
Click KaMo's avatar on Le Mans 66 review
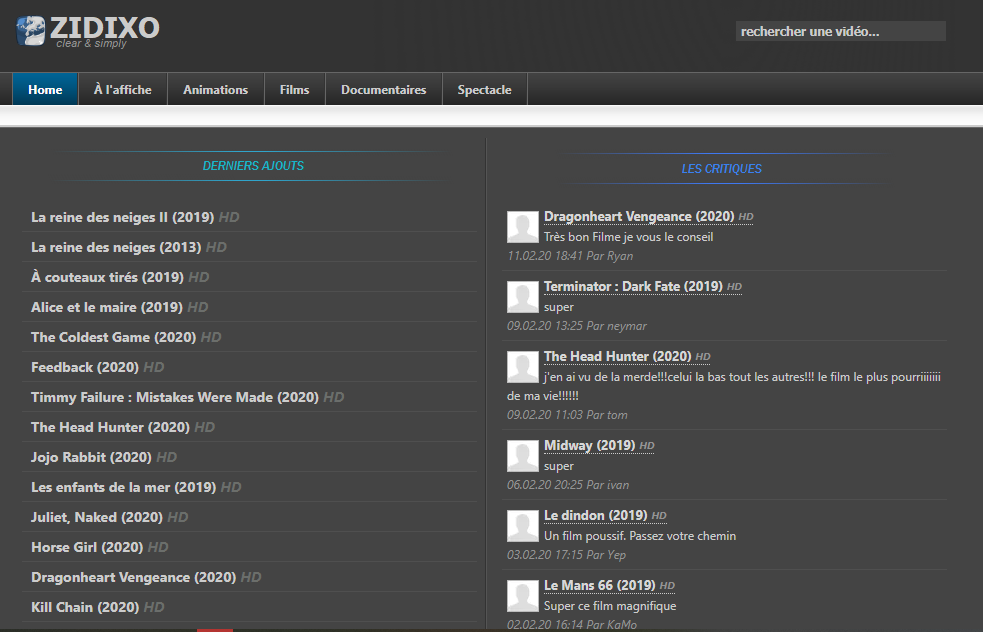[523, 596]
